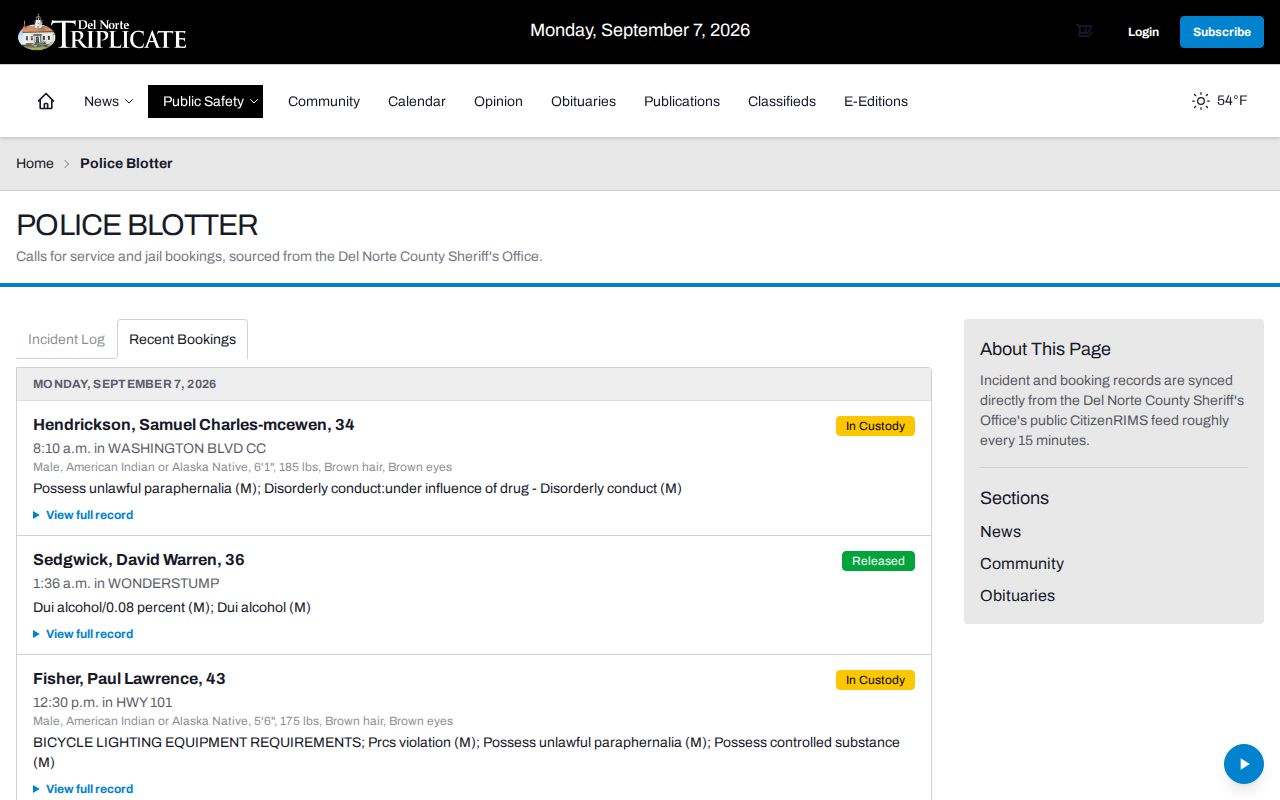
Task: Follow the Home breadcrumb link
Action: click(35, 163)
